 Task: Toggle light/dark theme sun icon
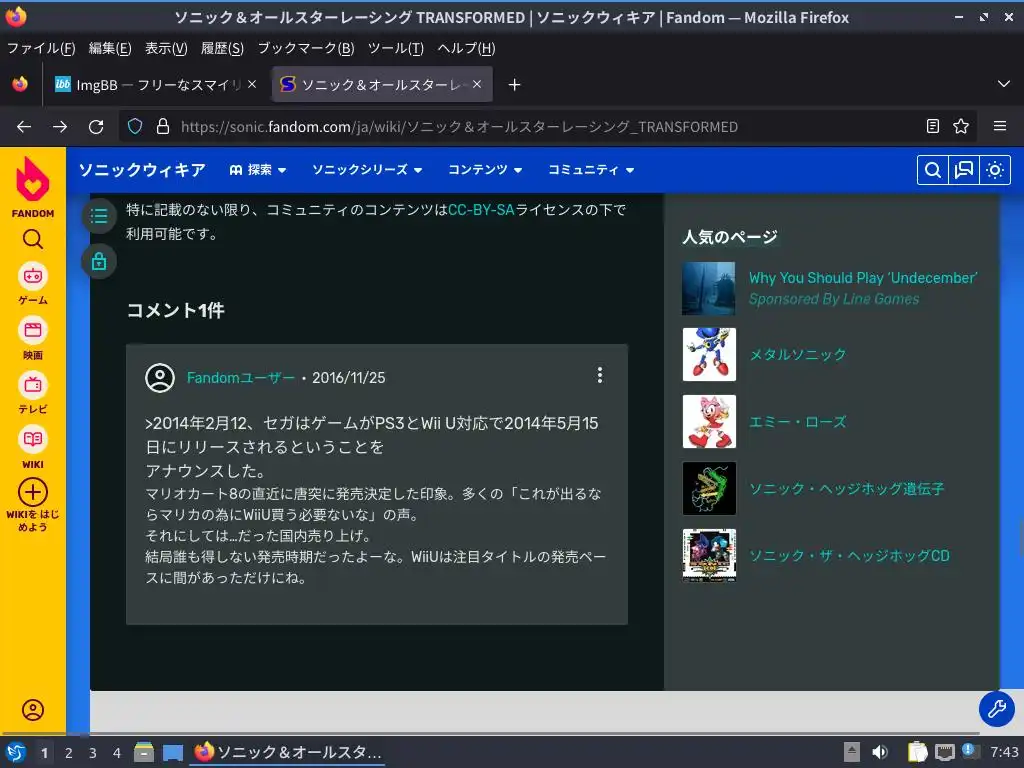(x=995, y=170)
